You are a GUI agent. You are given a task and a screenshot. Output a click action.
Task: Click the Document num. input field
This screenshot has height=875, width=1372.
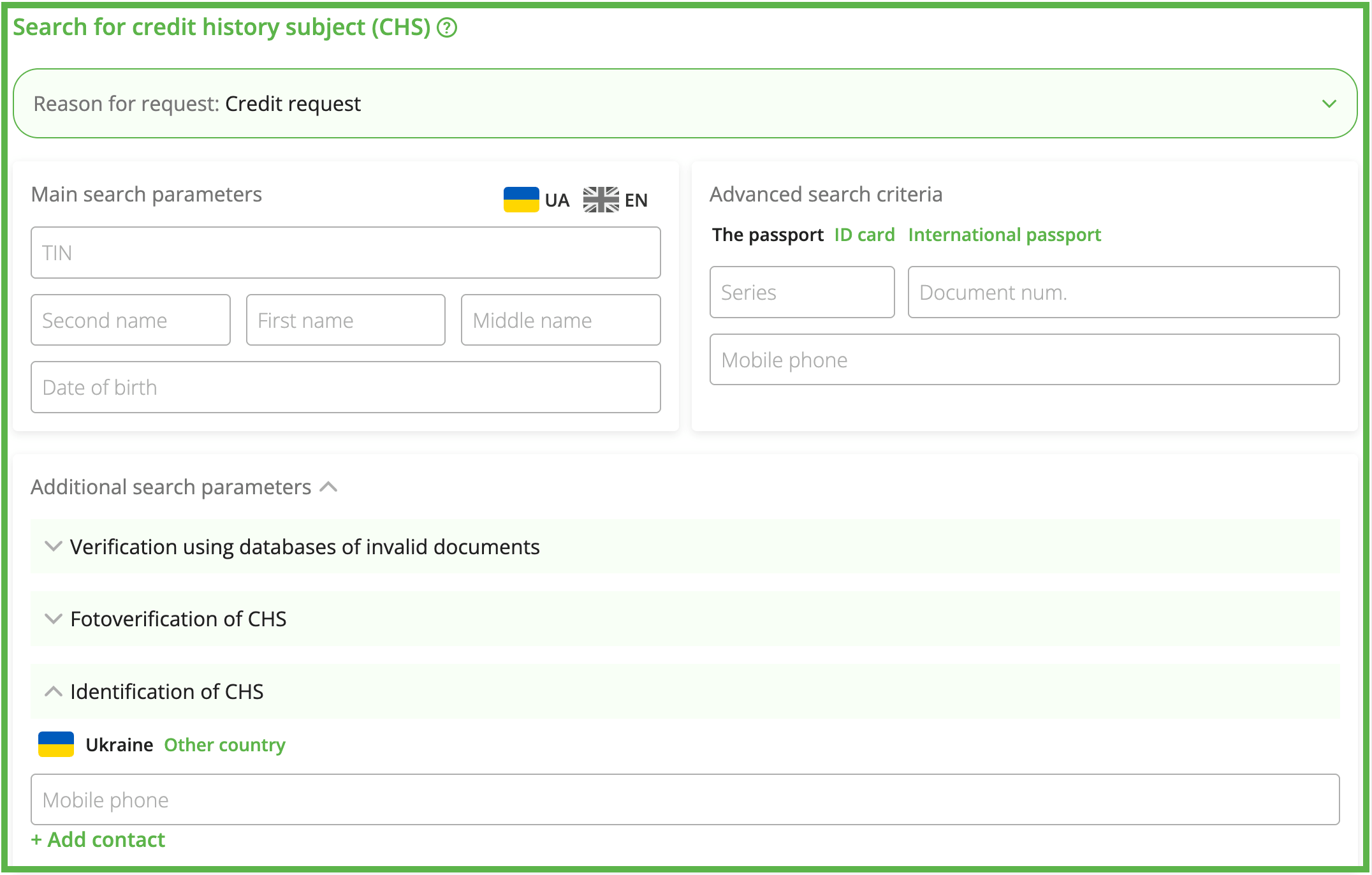(x=1123, y=292)
